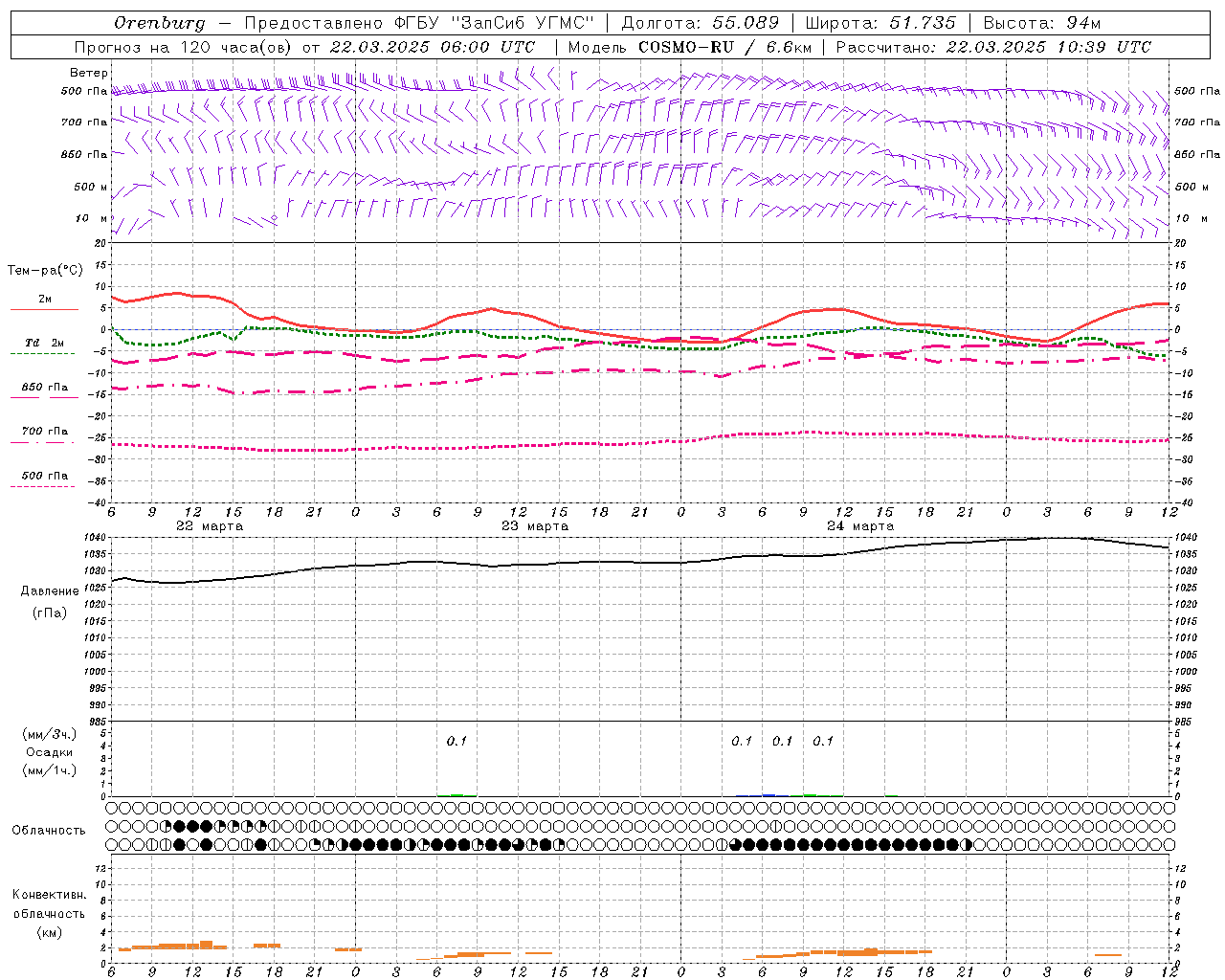Screen dimensions: 1225x980
Task: Select the ФГБУ "ЗапСиб УГМС" provider text
Action: pyautogui.click(x=495, y=23)
